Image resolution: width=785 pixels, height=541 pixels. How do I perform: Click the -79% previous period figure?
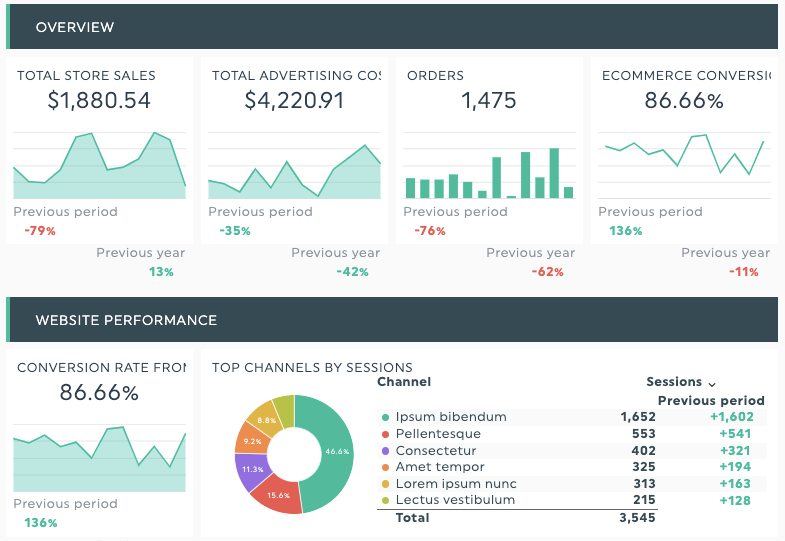40,231
